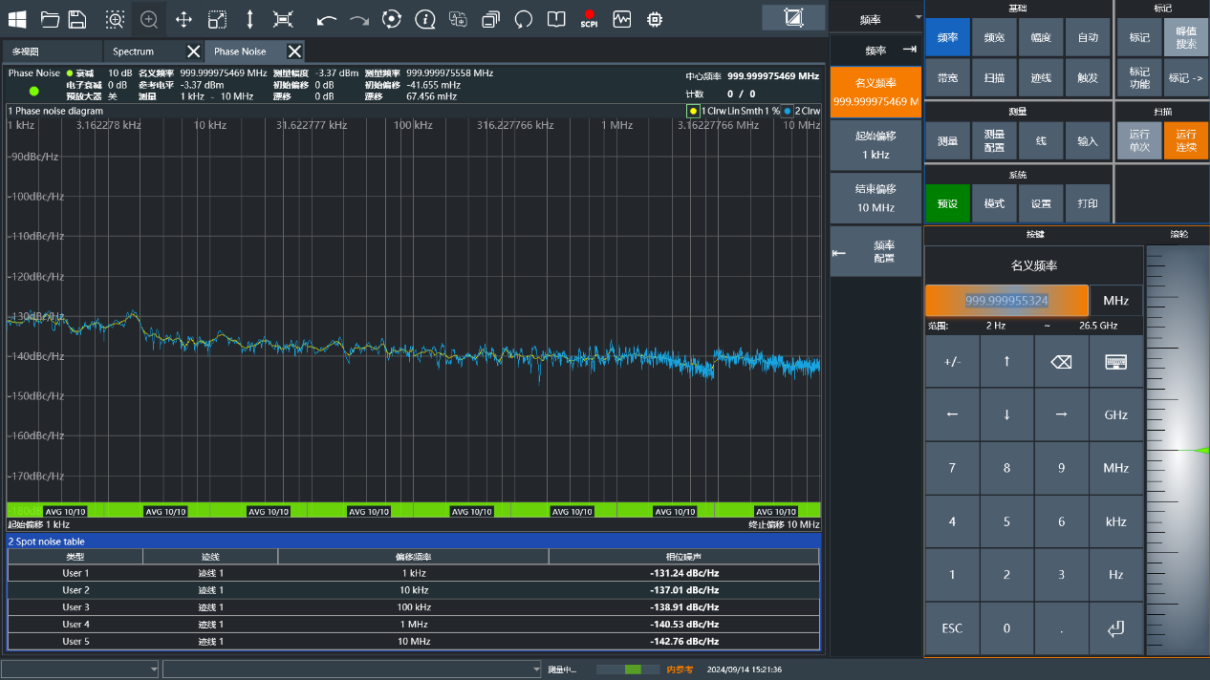Redo the action with forward arrow
Image resolution: width=1210 pixels, height=680 pixels.
pyautogui.click(x=359, y=20)
